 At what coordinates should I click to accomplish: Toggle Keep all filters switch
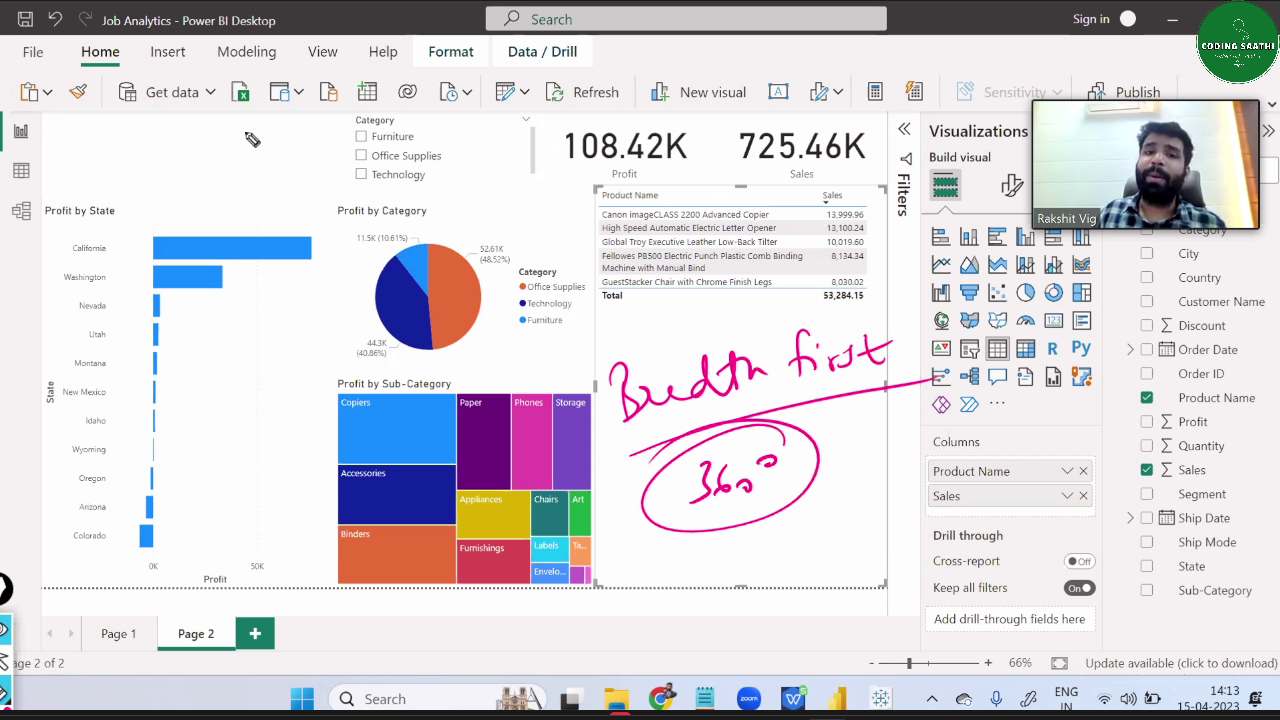tap(1079, 588)
